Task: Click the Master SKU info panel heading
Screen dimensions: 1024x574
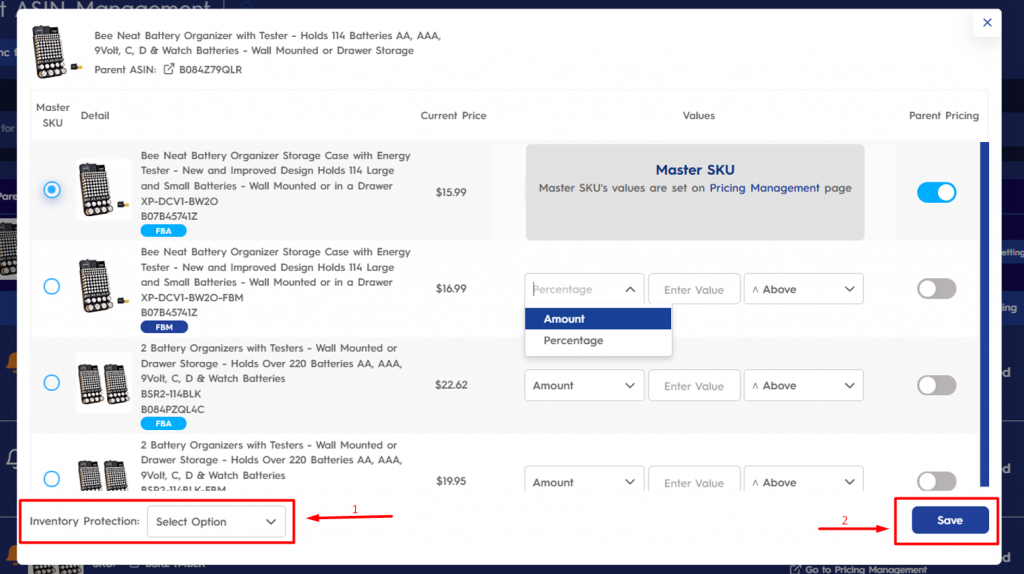Action: 695,170
